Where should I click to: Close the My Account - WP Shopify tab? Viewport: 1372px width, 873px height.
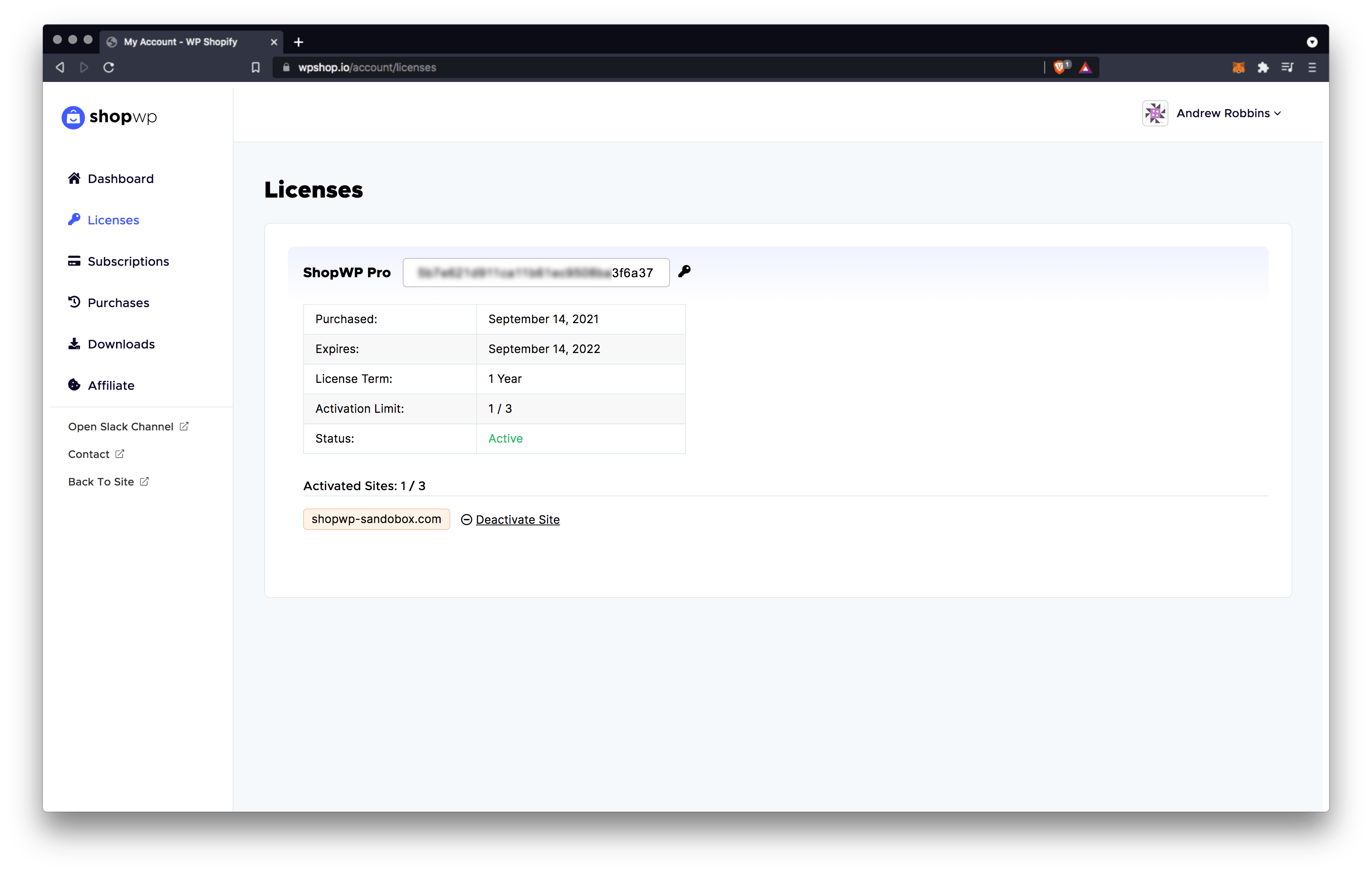pyautogui.click(x=273, y=42)
